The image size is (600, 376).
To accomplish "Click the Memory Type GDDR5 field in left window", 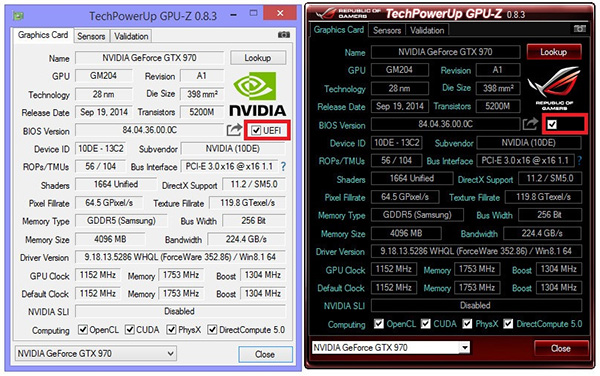I will point(121,221).
